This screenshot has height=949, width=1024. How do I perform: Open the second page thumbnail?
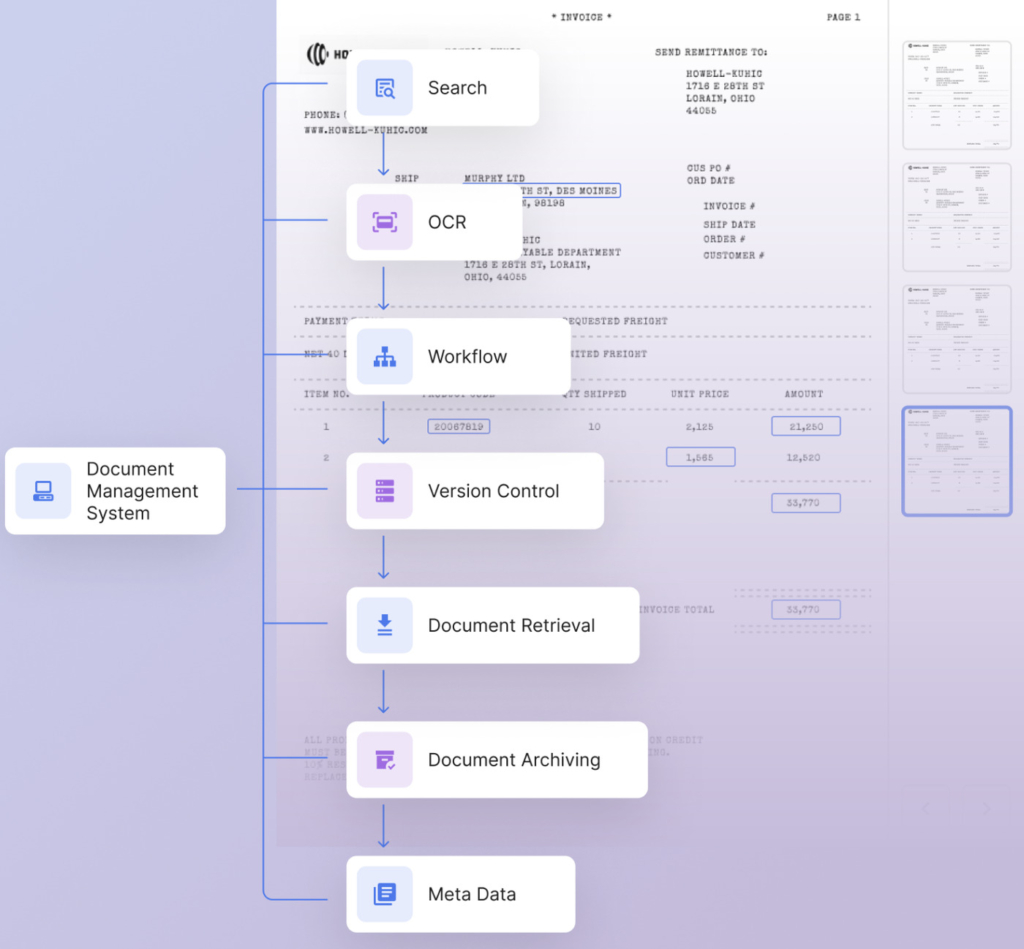coord(957,216)
